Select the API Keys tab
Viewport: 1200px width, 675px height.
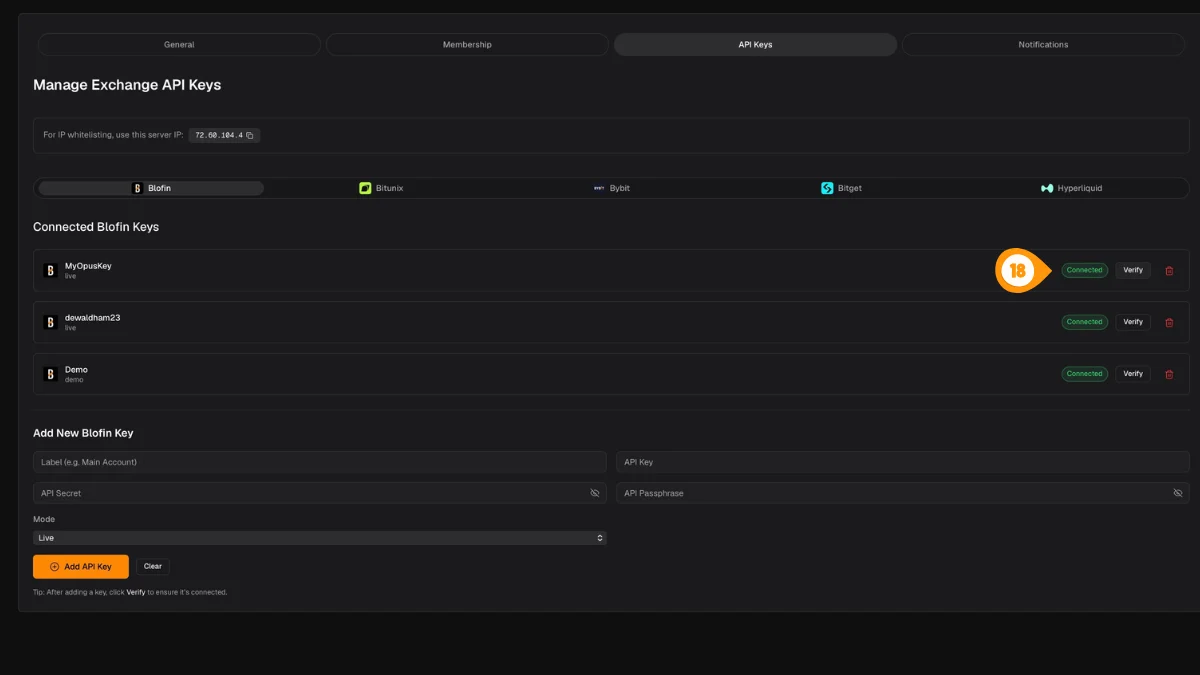pos(755,45)
